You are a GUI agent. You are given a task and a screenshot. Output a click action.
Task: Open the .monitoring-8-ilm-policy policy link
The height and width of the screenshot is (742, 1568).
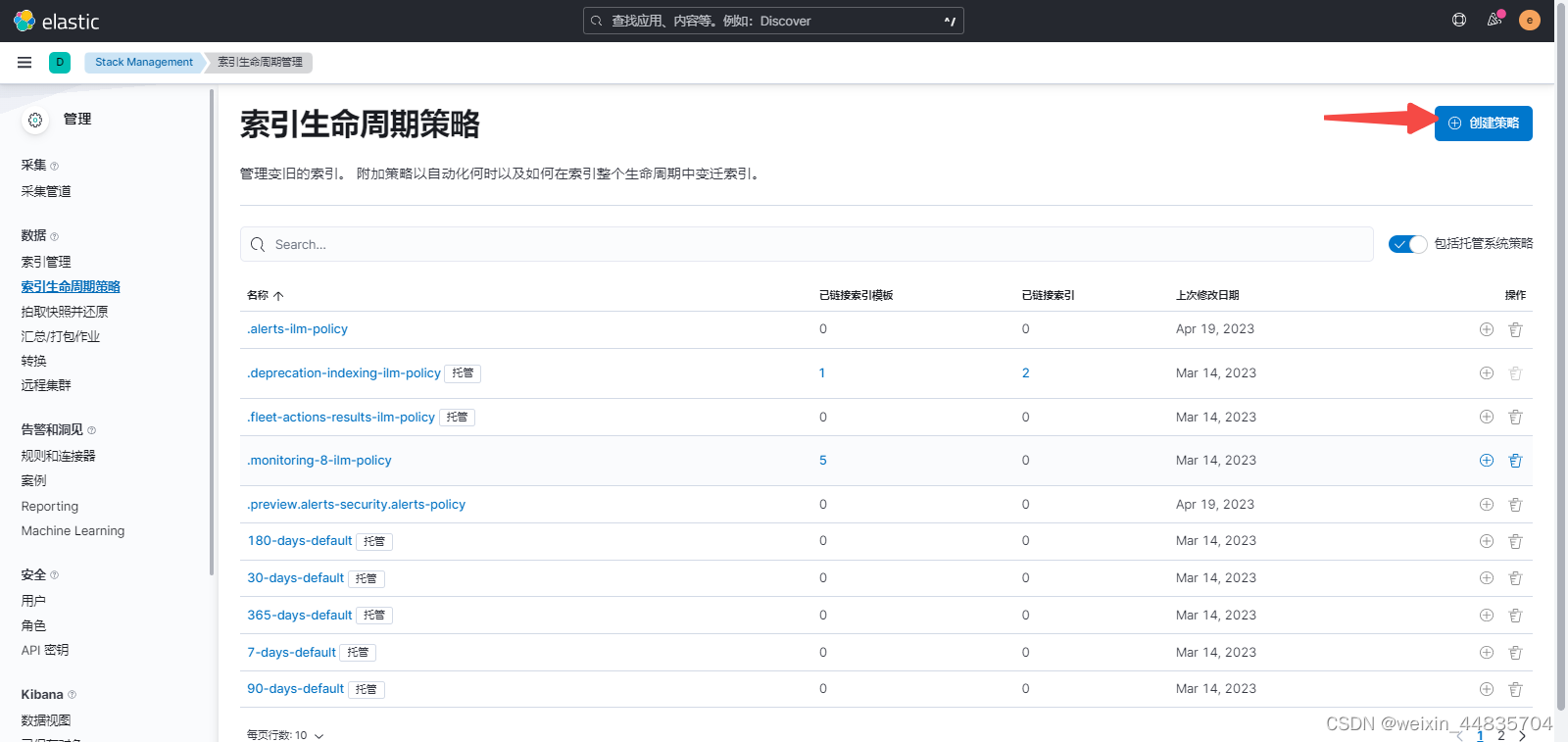point(319,461)
